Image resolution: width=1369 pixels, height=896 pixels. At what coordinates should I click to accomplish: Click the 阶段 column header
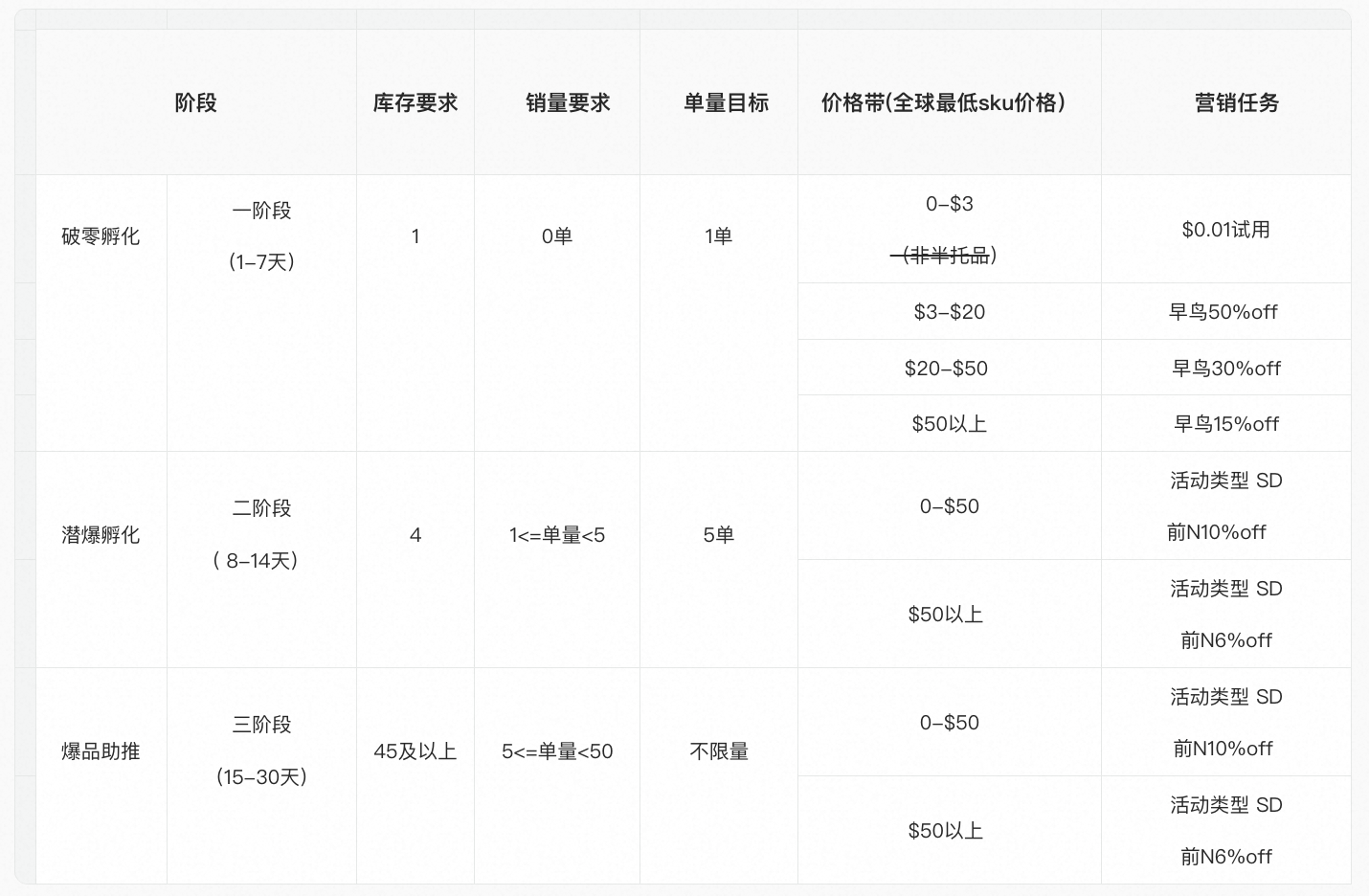(x=195, y=102)
